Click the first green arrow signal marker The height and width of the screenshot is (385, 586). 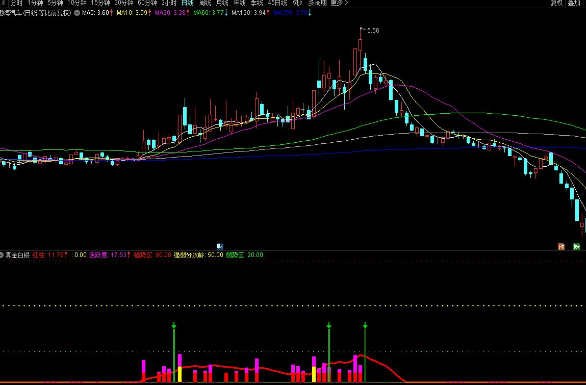(x=174, y=326)
